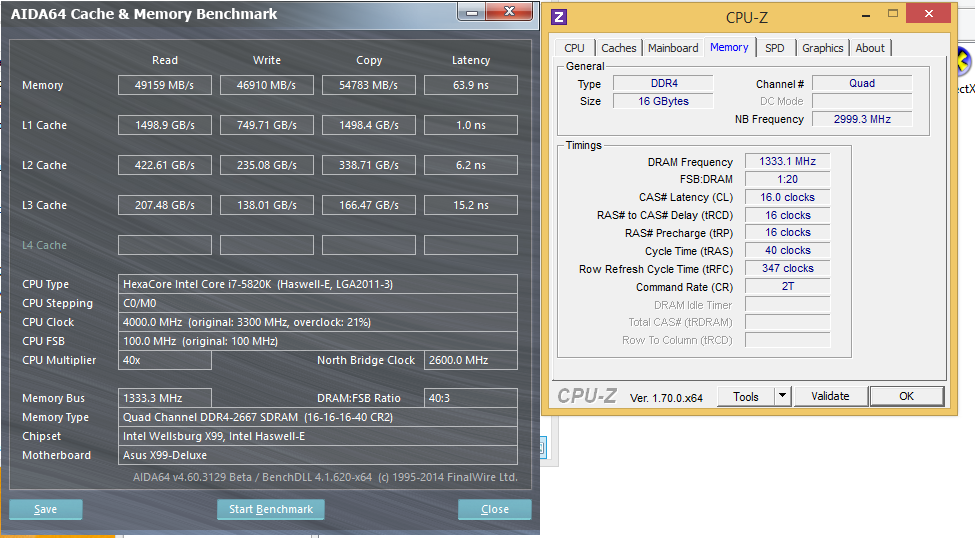Image resolution: width=975 pixels, height=538 pixels.
Task: Click the CAS# Latency value 16.0 clocks
Action: click(787, 197)
